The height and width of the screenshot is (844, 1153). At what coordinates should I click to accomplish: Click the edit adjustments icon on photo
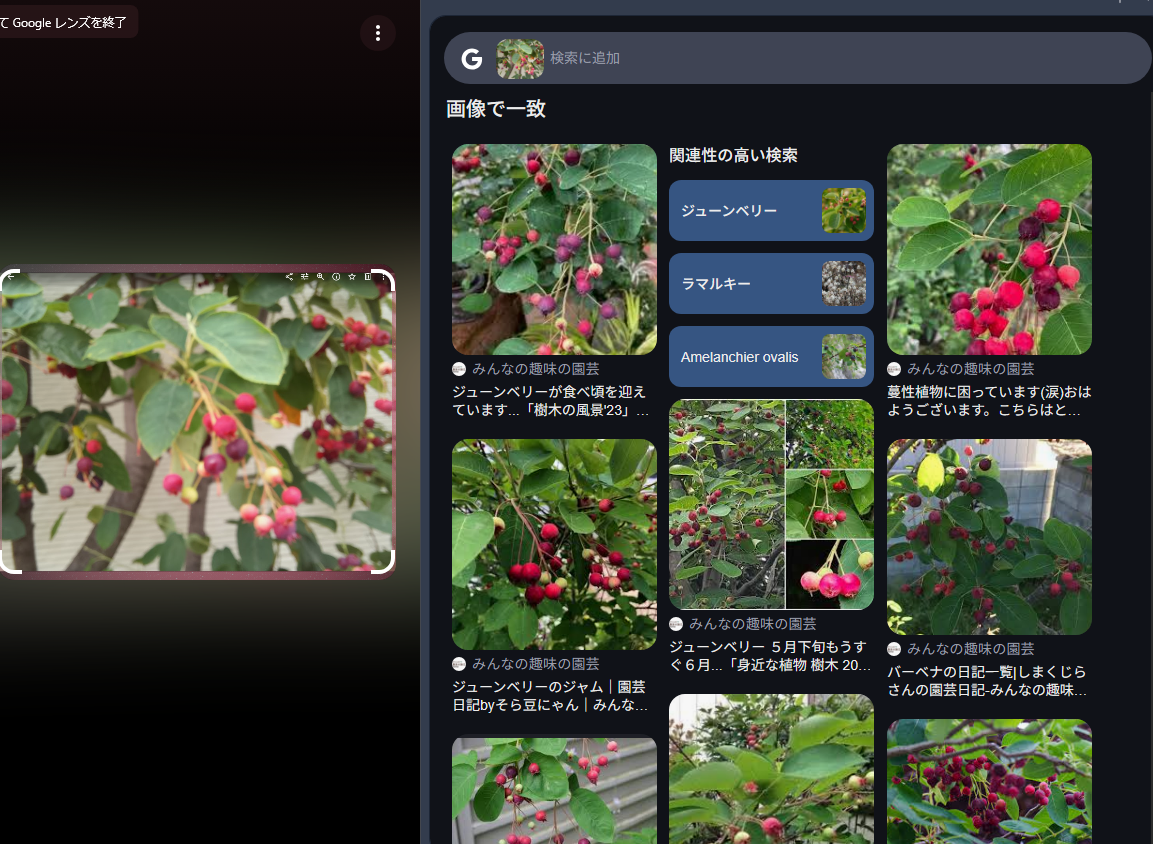coord(304,277)
